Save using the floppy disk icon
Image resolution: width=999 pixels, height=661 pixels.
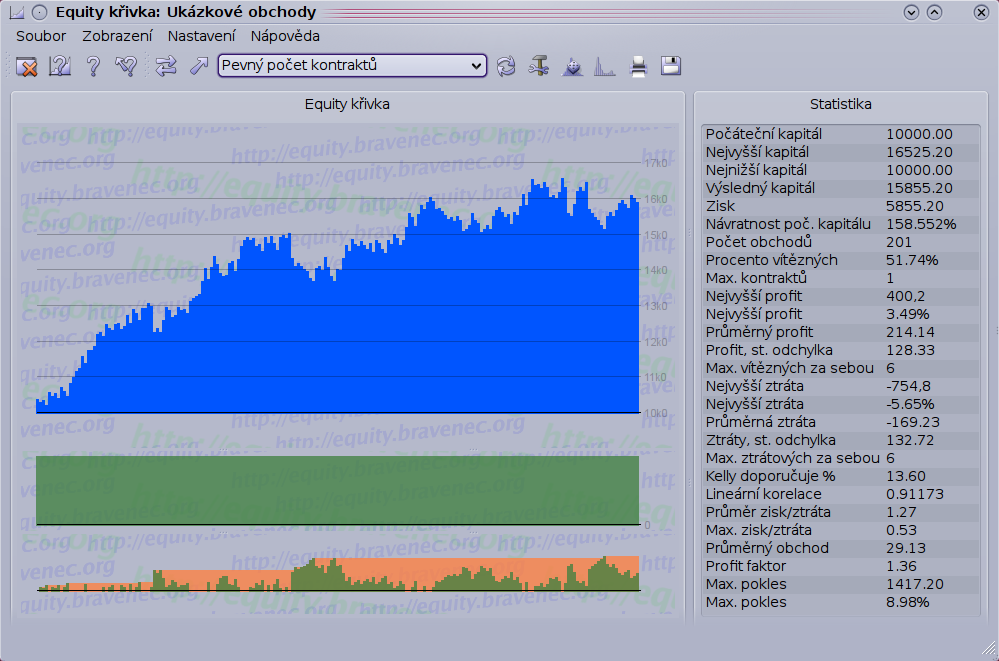point(671,67)
